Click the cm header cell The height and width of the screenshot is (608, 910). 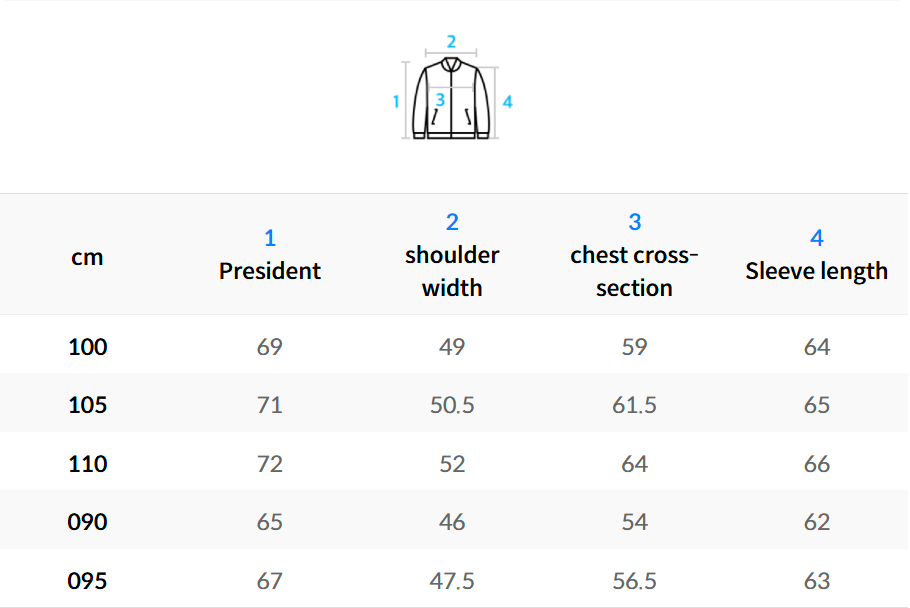click(87, 257)
